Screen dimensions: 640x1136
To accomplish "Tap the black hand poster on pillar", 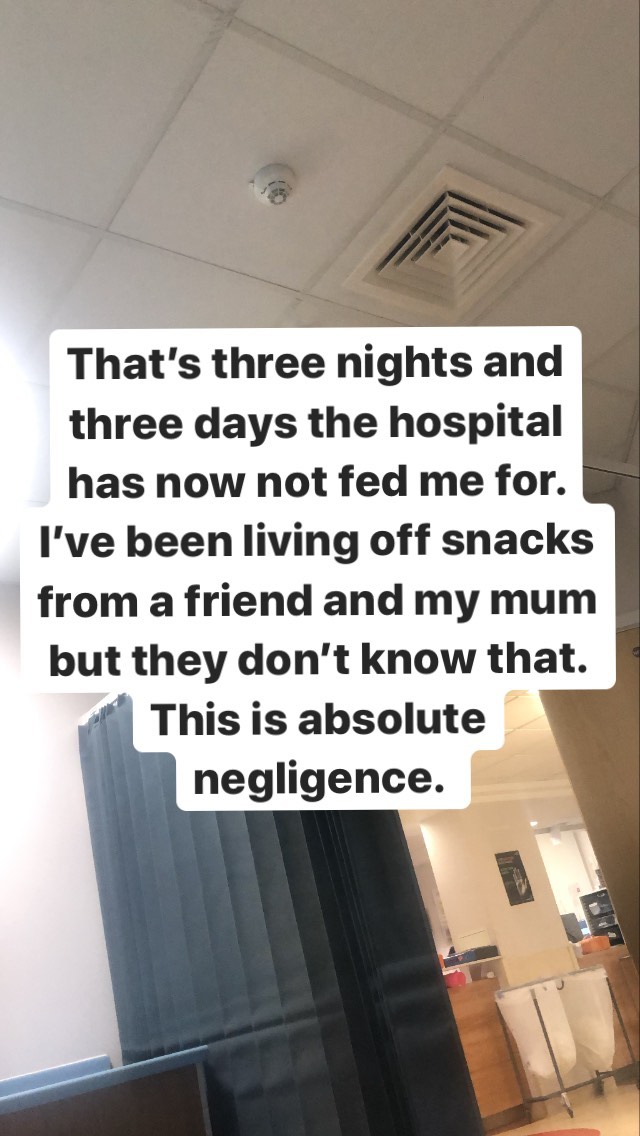I will (x=514, y=877).
